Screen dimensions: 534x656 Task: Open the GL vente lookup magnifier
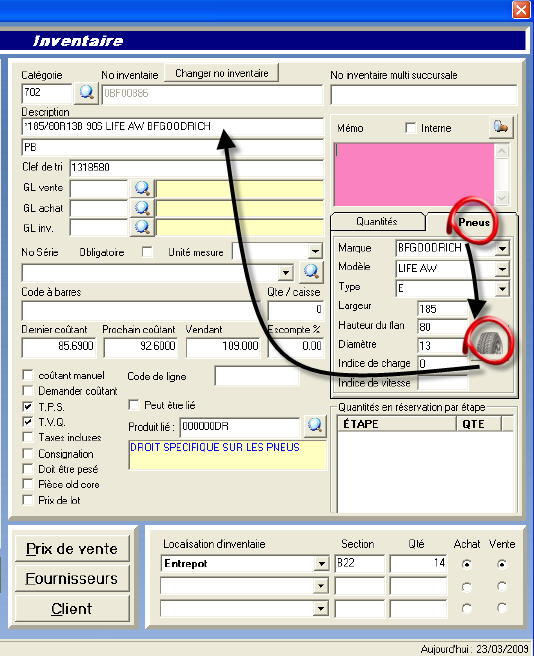pyautogui.click(x=142, y=188)
